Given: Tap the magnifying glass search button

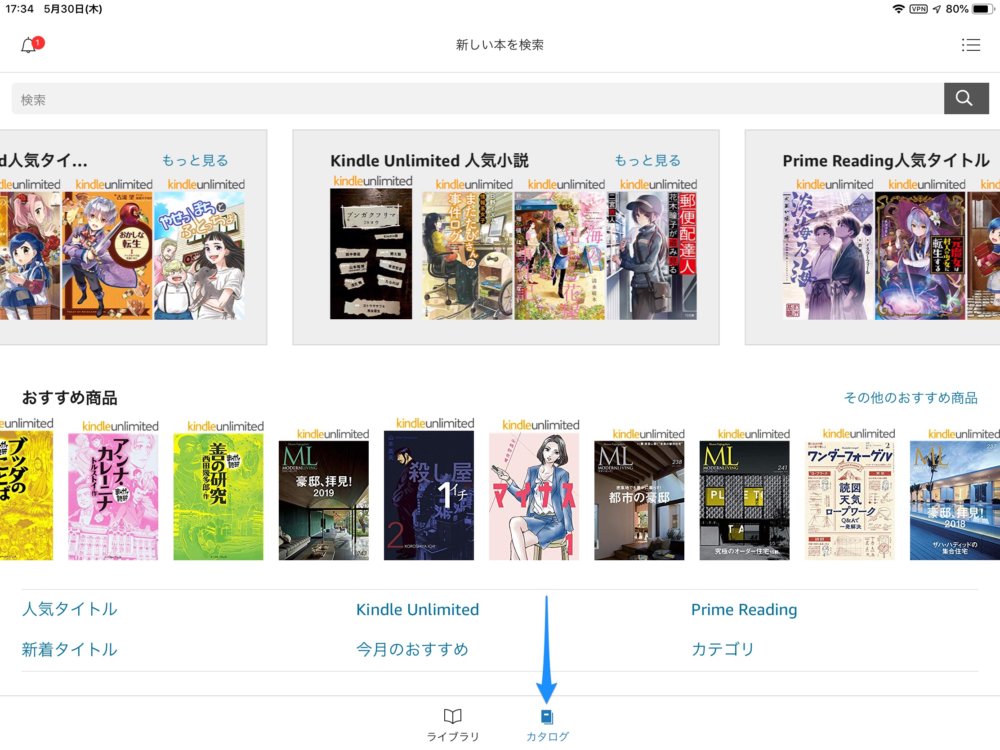Looking at the screenshot, I should click(966, 98).
